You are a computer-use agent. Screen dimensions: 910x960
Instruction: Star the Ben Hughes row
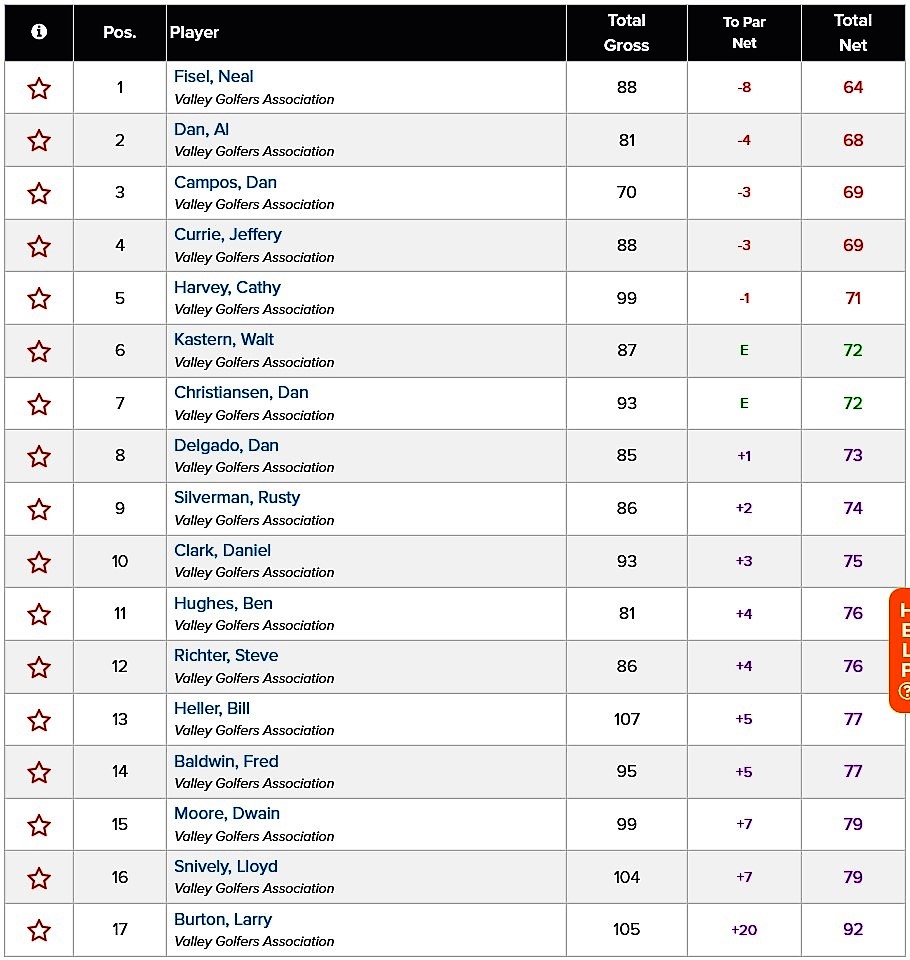click(39, 614)
